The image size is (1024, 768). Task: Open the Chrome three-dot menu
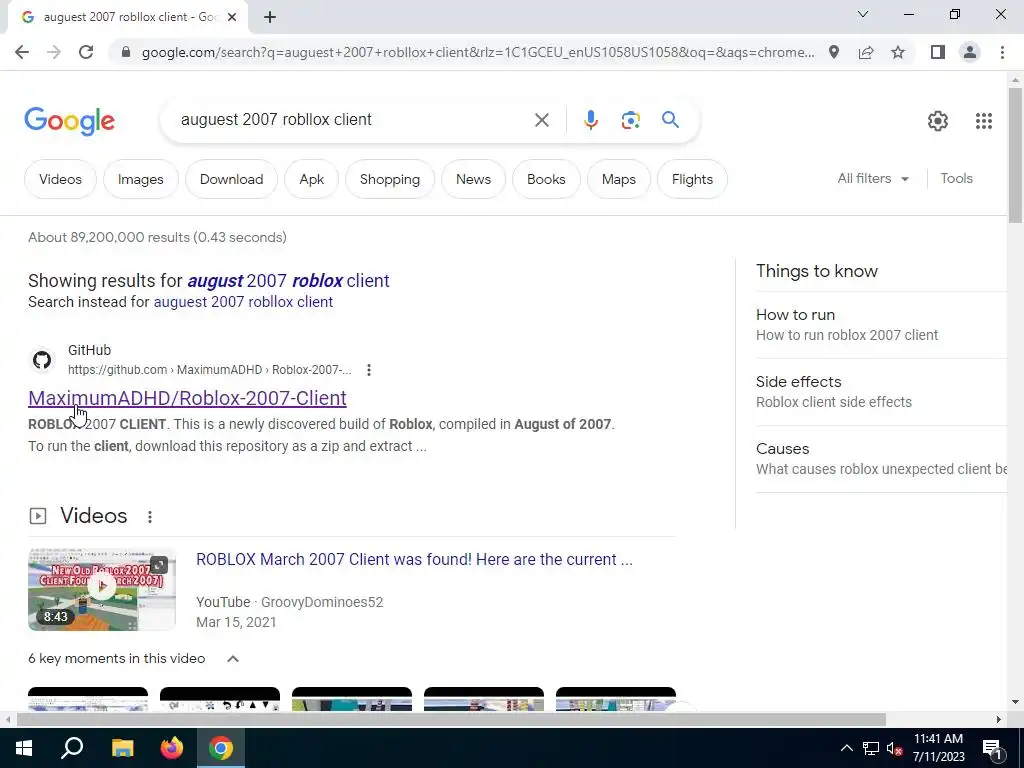pos(1002,52)
